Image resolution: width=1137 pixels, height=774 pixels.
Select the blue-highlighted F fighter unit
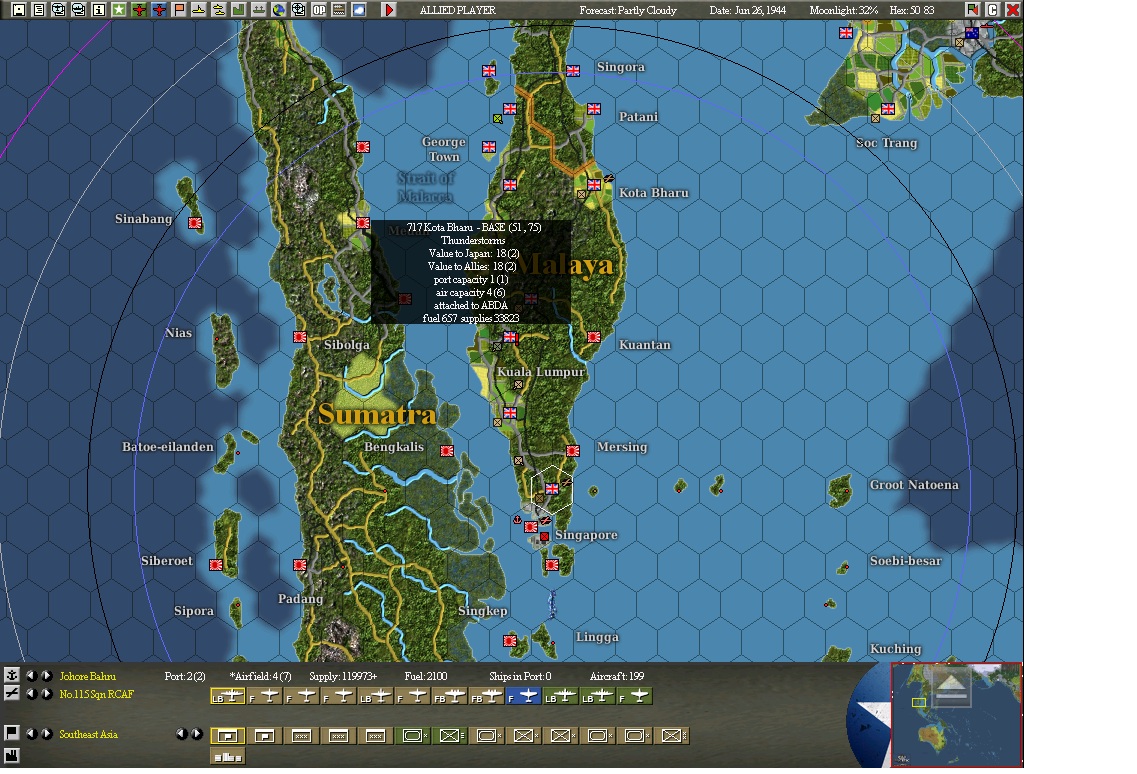pyautogui.click(x=523, y=696)
